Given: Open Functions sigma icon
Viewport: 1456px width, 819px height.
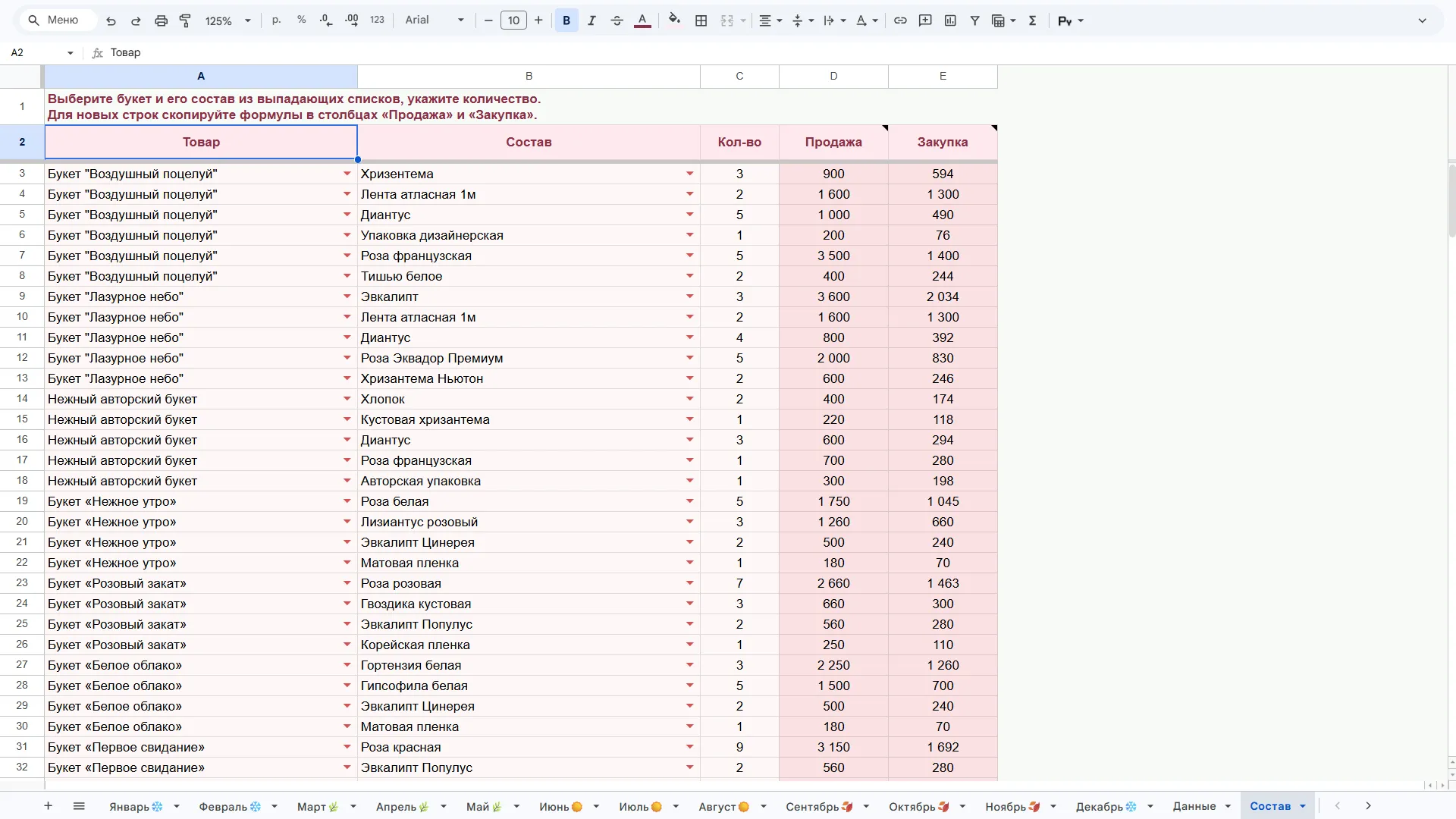Looking at the screenshot, I should (x=1032, y=20).
